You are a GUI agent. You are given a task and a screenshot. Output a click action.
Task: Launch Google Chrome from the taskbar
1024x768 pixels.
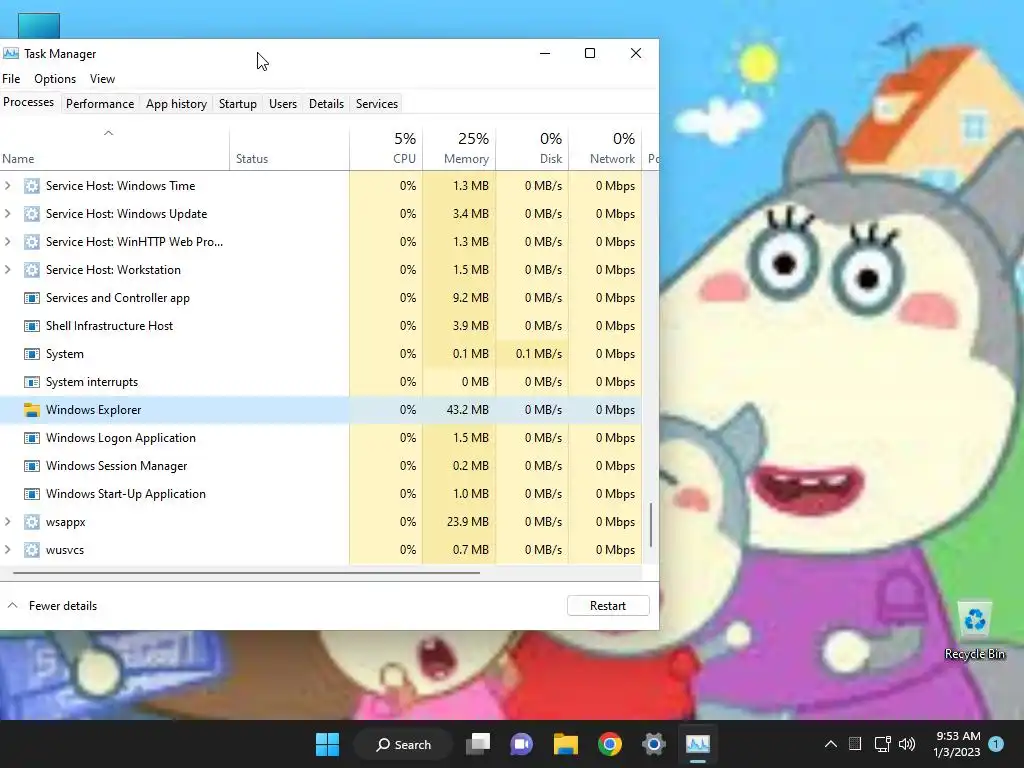(610, 744)
